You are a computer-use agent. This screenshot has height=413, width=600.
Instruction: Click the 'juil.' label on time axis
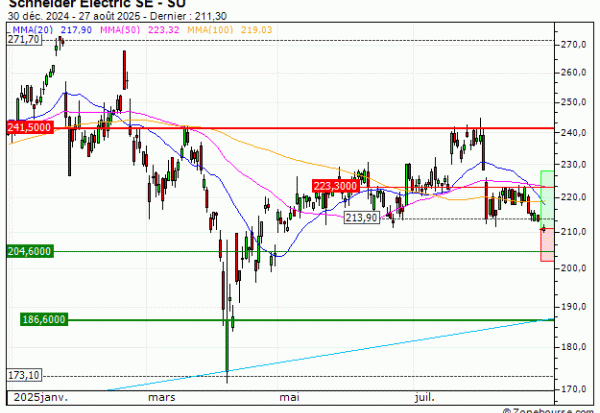[426, 396]
